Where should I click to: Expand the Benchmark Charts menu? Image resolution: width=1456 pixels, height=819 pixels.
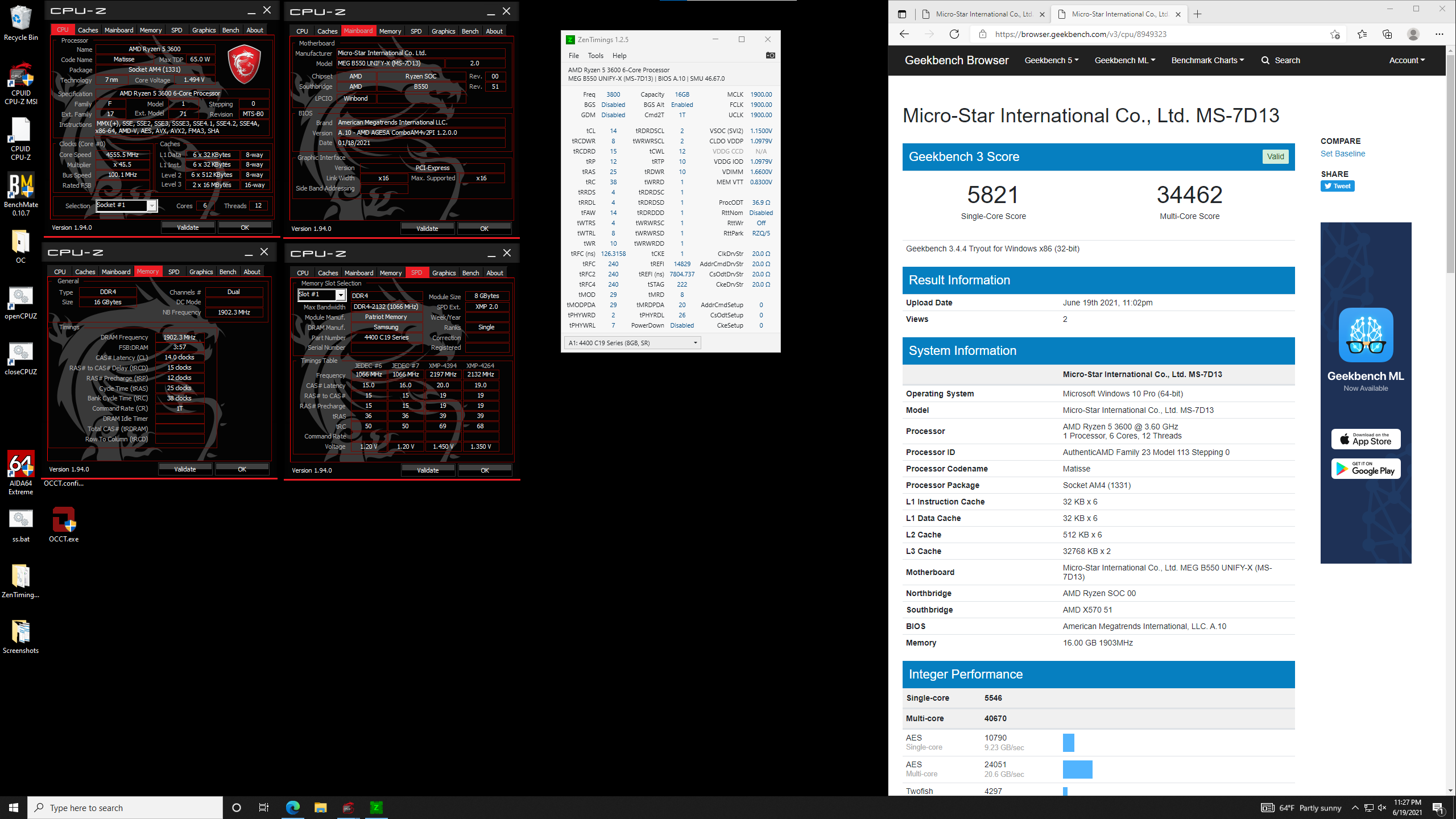tap(1207, 60)
